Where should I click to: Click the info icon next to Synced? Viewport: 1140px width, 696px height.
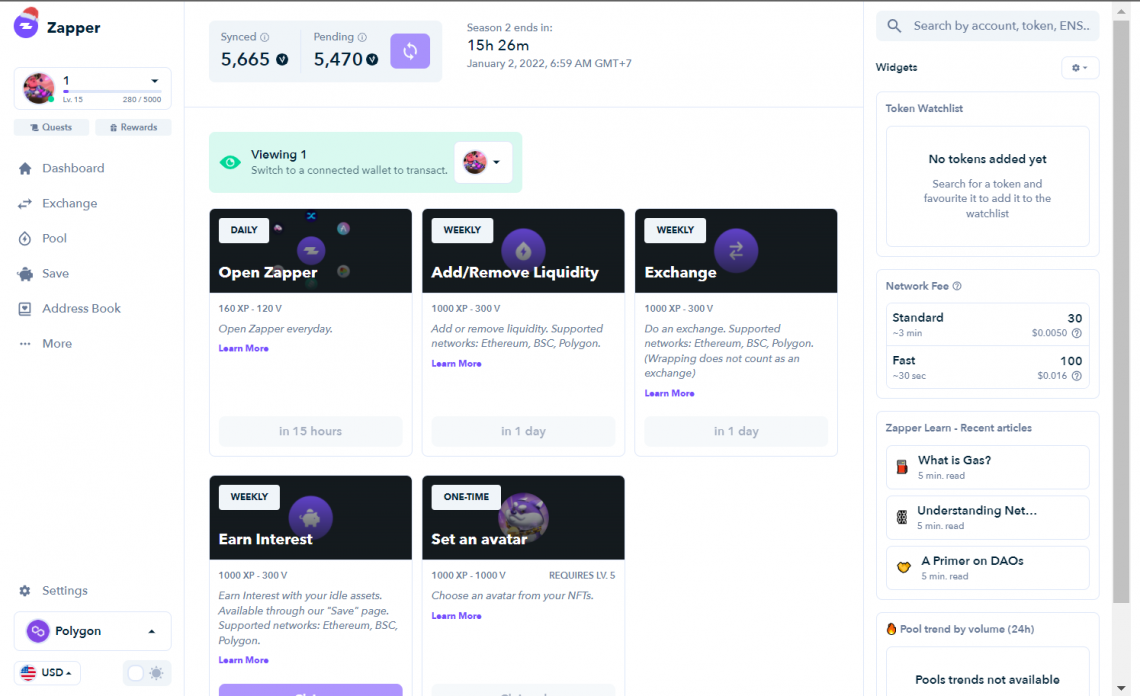coord(265,37)
